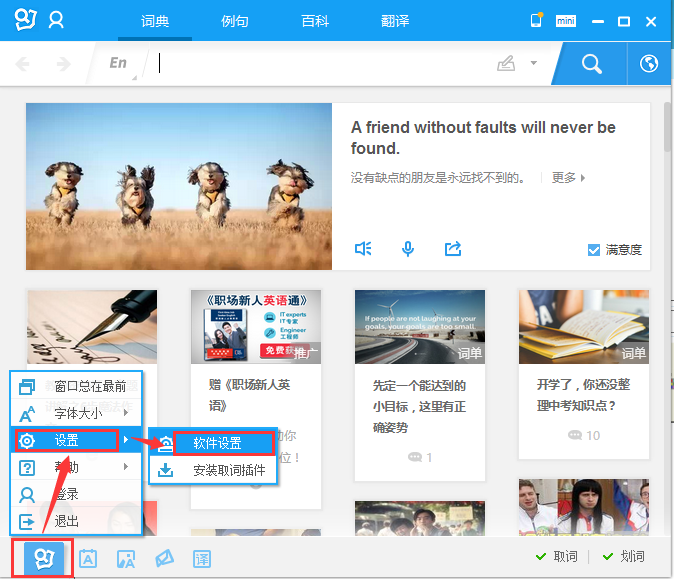Click the Youdao main menu icon
This screenshot has height=579, width=674.
tap(42, 558)
